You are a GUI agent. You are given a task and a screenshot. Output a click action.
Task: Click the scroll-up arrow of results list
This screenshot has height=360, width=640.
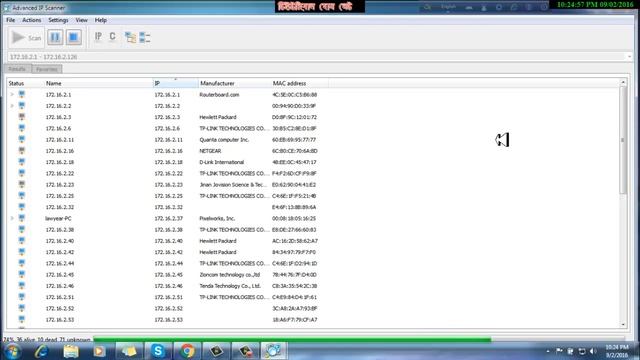click(x=623, y=82)
